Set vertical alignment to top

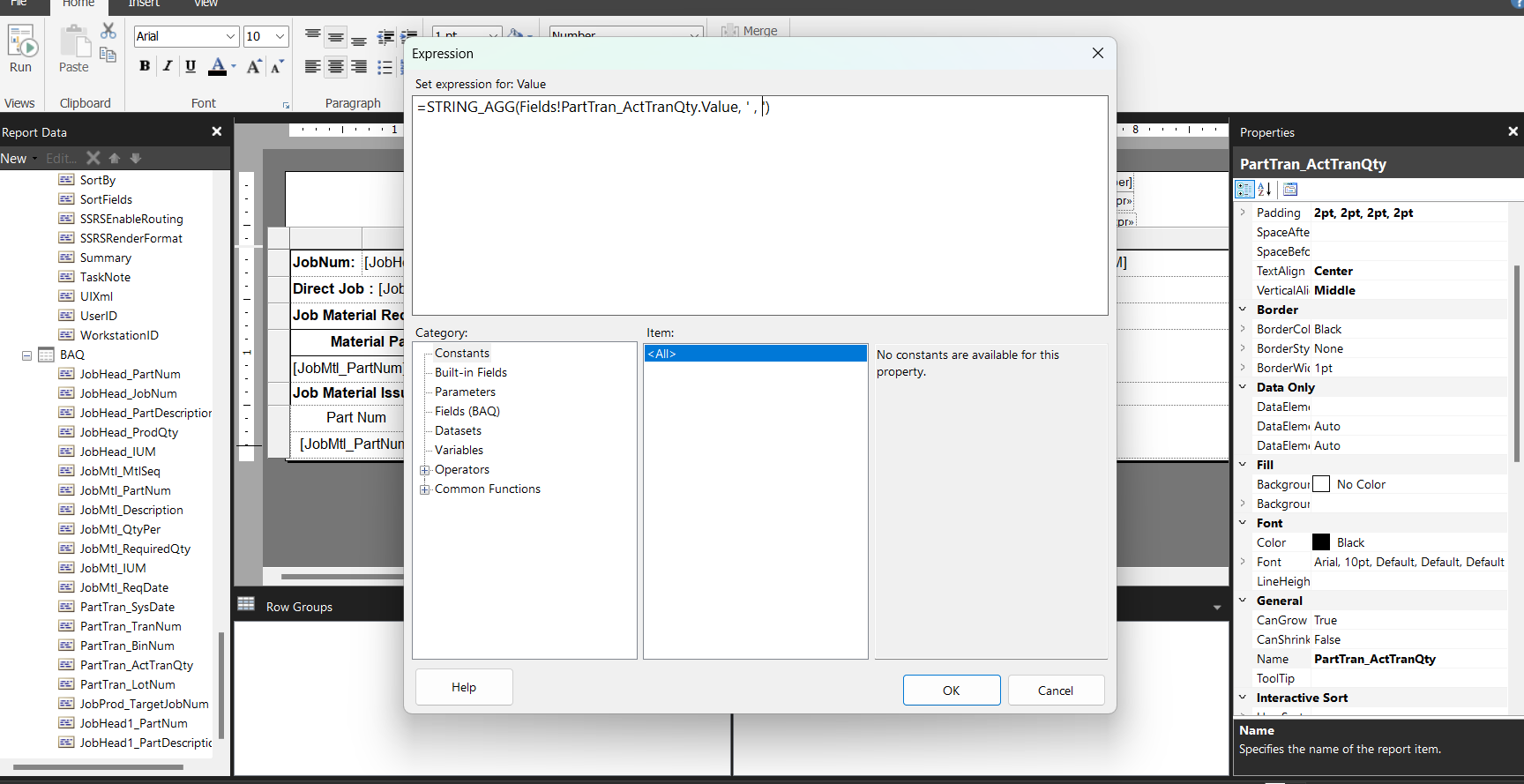pyautogui.click(x=313, y=35)
